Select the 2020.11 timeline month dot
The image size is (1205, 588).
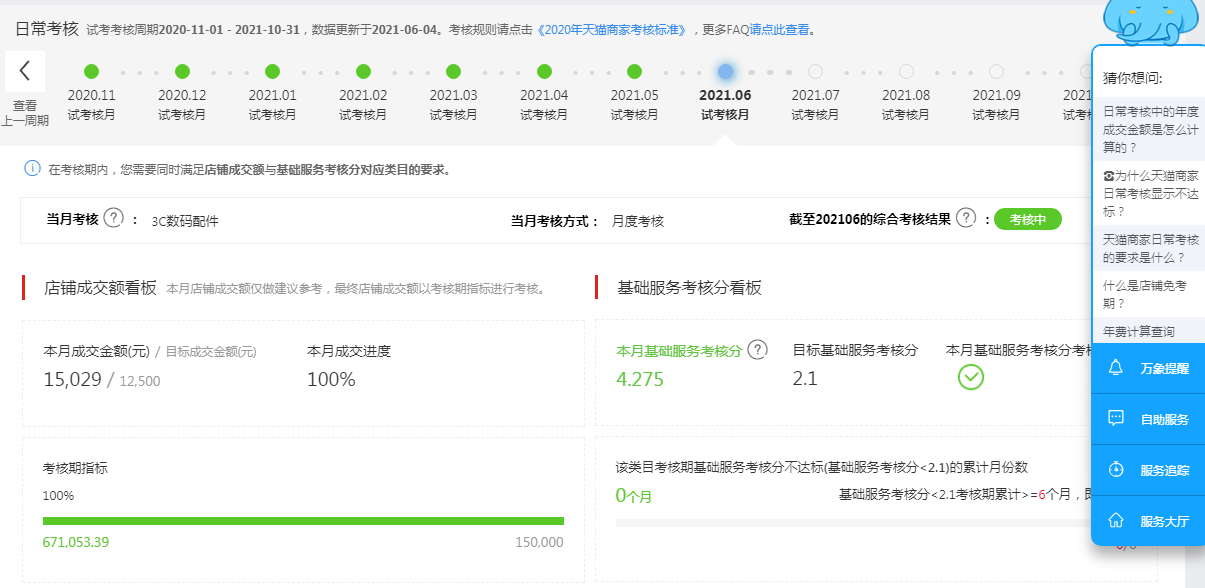[92, 71]
